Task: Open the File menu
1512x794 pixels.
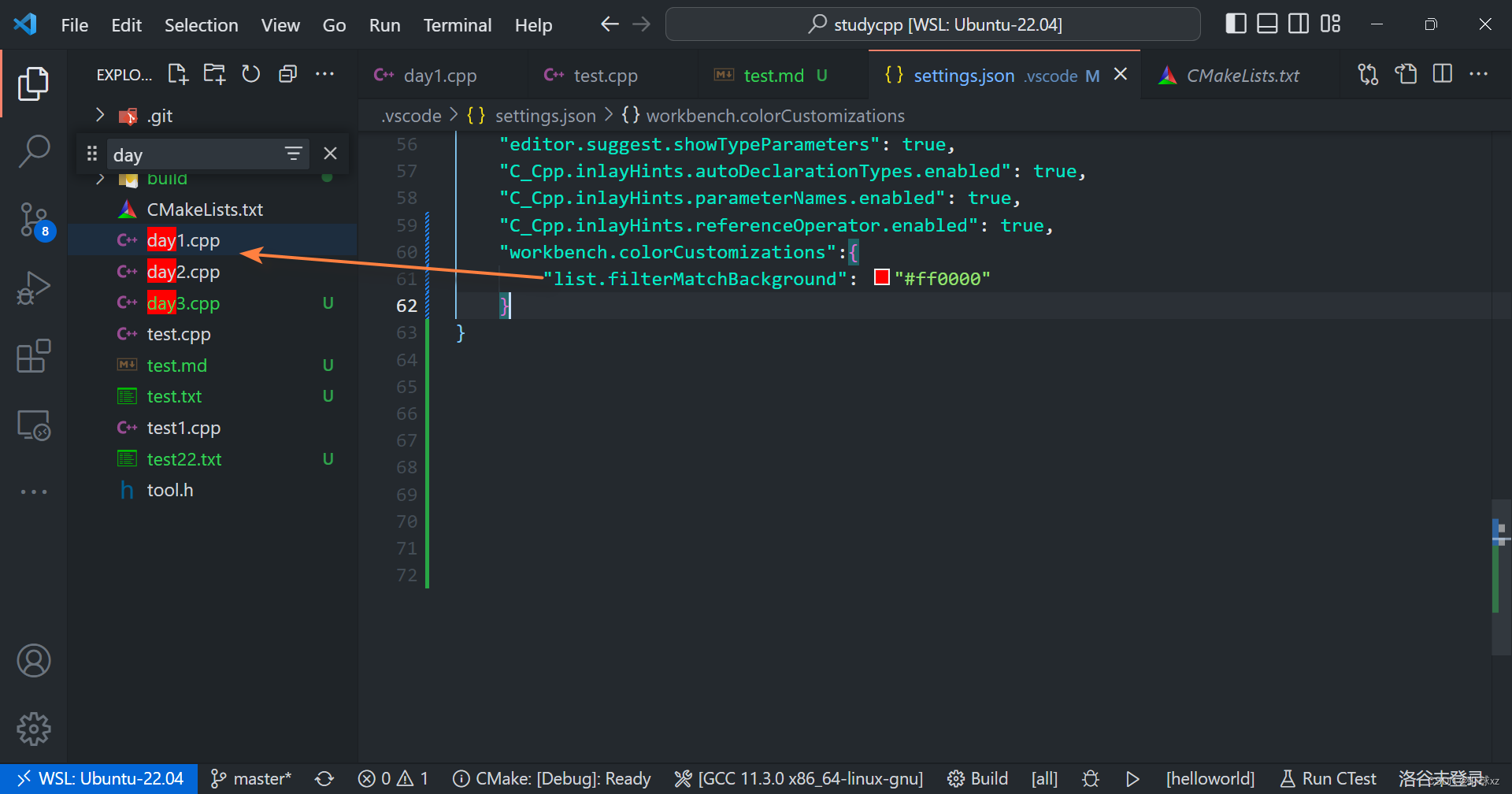Action: (75, 25)
